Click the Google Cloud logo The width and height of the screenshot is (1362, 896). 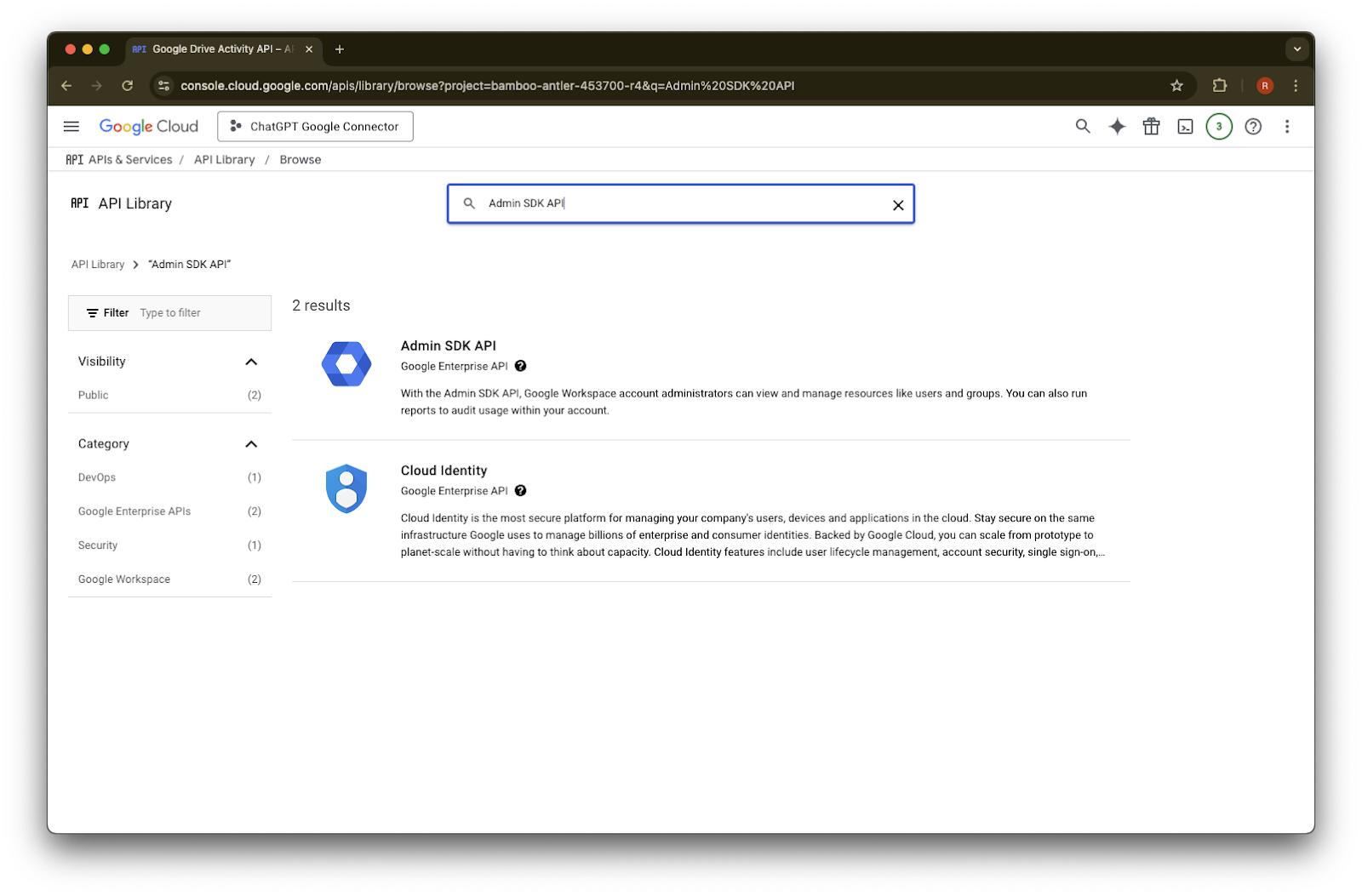pyautogui.click(x=149, y=127)
